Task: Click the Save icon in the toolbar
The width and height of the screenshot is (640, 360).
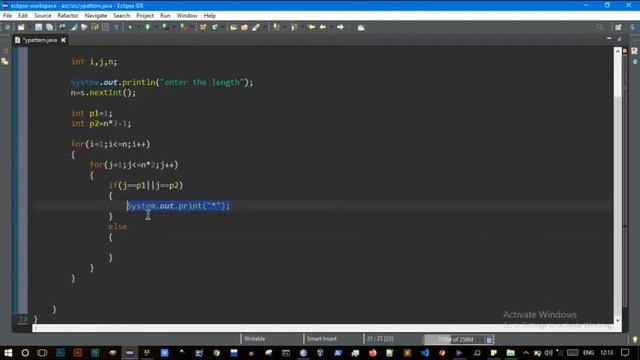Action: (x=38, y=27)
